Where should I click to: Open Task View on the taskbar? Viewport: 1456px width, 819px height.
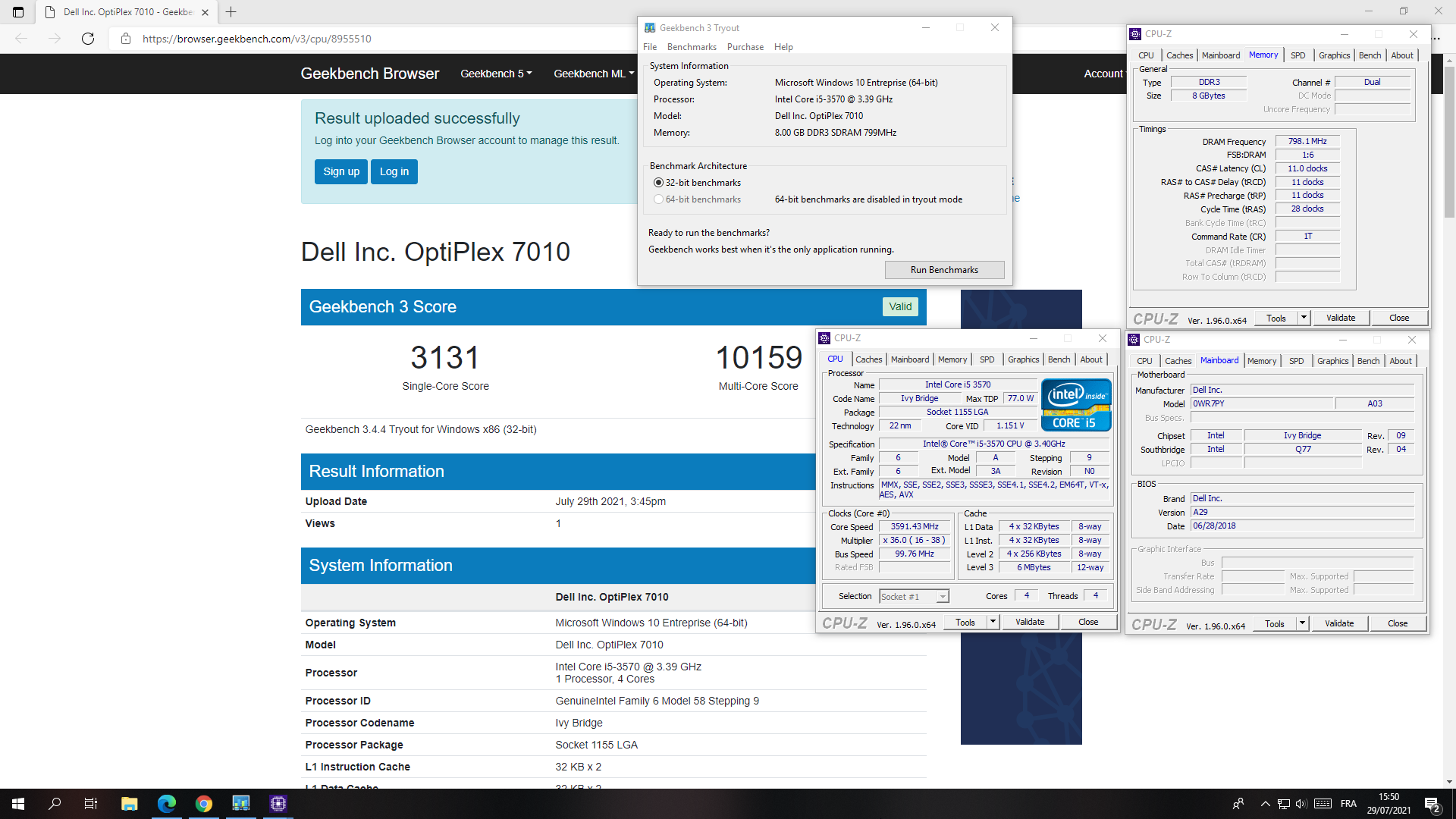91,804
